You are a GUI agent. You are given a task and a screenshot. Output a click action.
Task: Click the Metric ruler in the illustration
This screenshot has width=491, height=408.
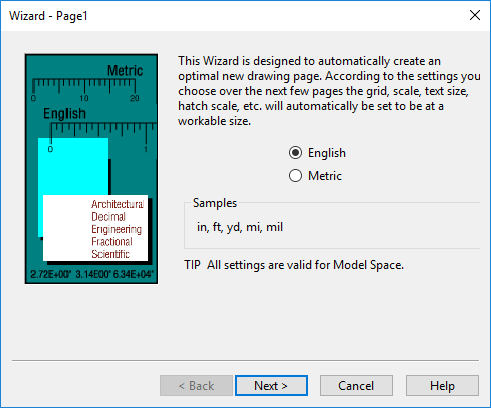[84, 89]
